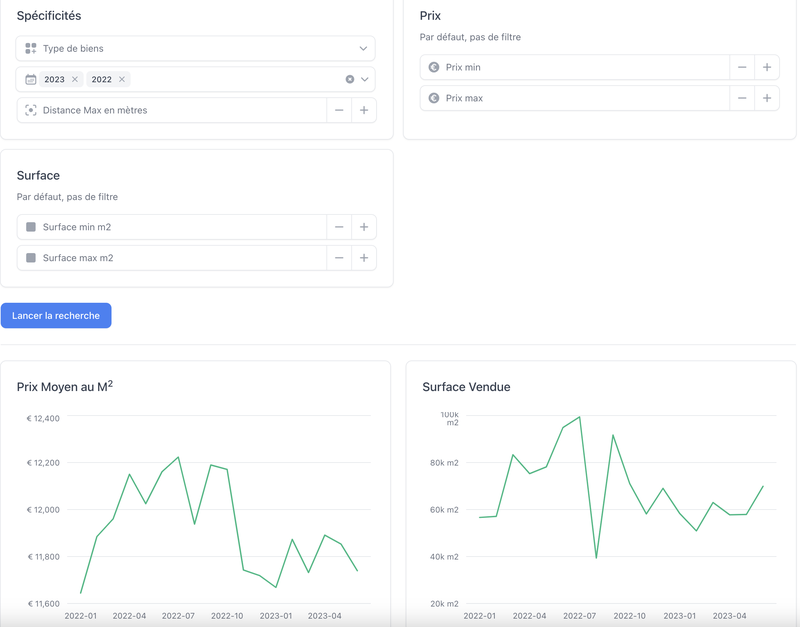Increase the Prix max value

[767, 98]
